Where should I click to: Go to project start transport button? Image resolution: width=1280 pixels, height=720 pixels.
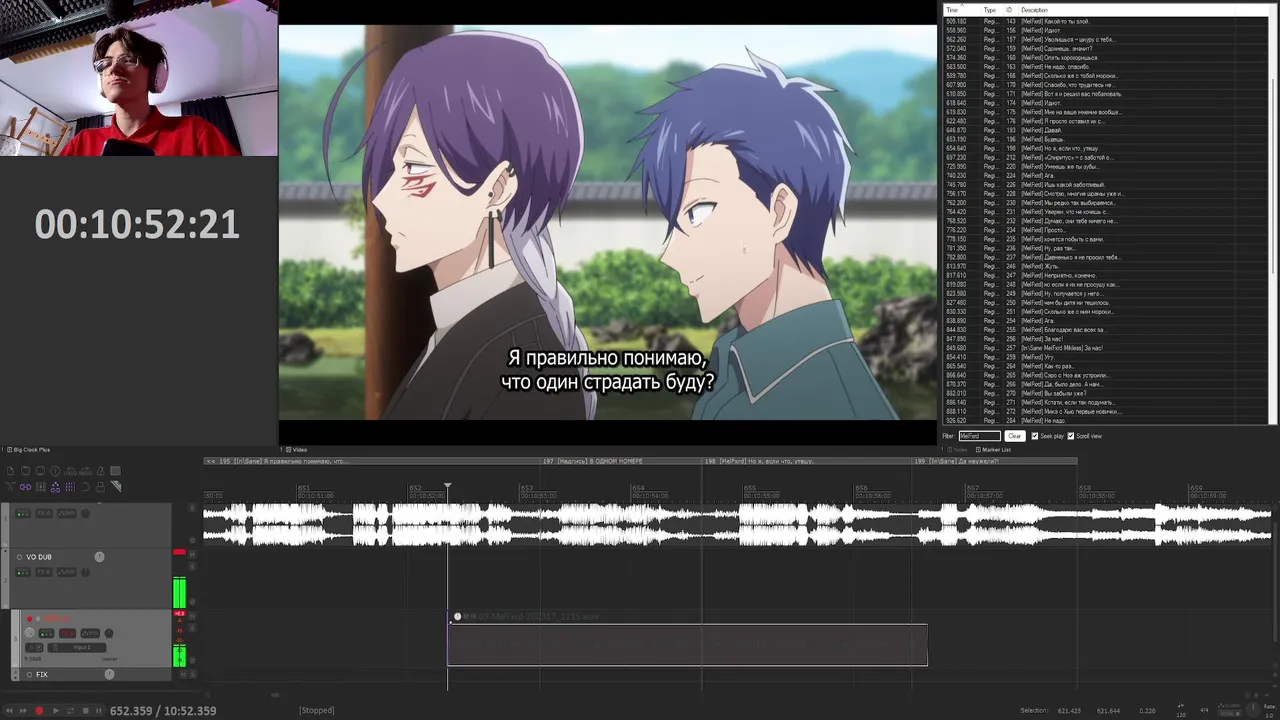pos(9,711)
